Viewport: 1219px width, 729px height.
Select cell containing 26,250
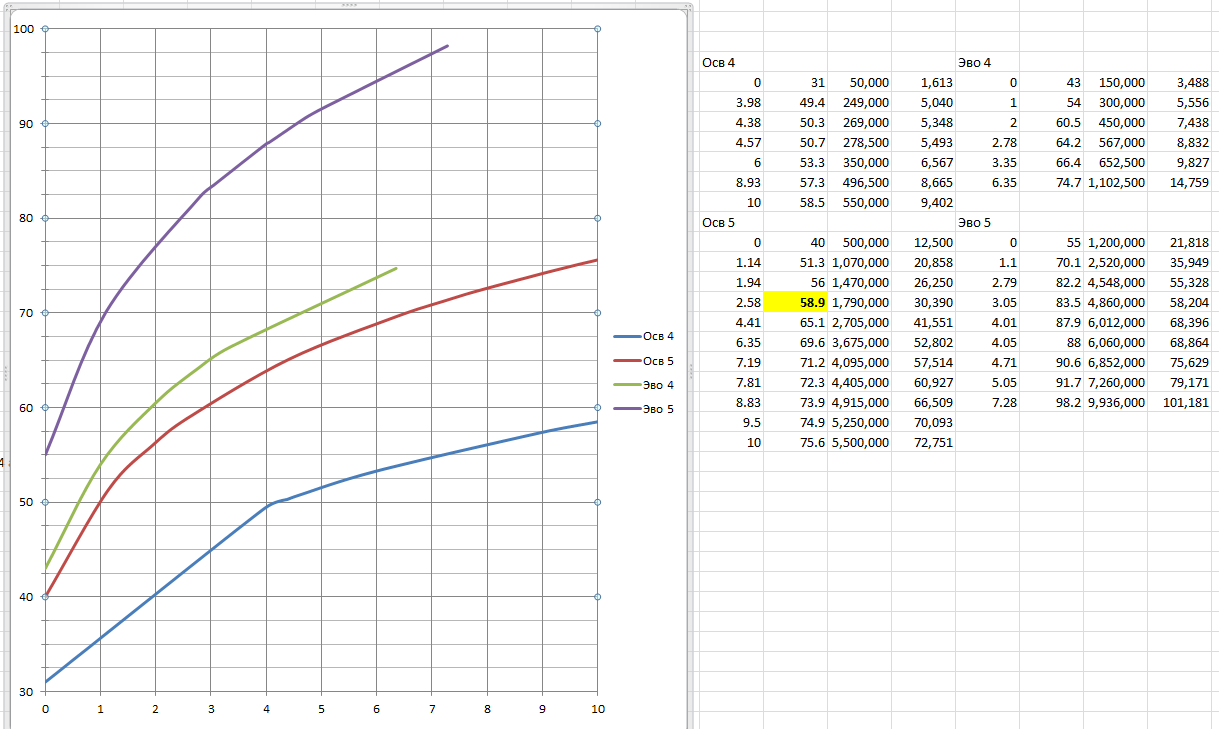coord(923,282)
